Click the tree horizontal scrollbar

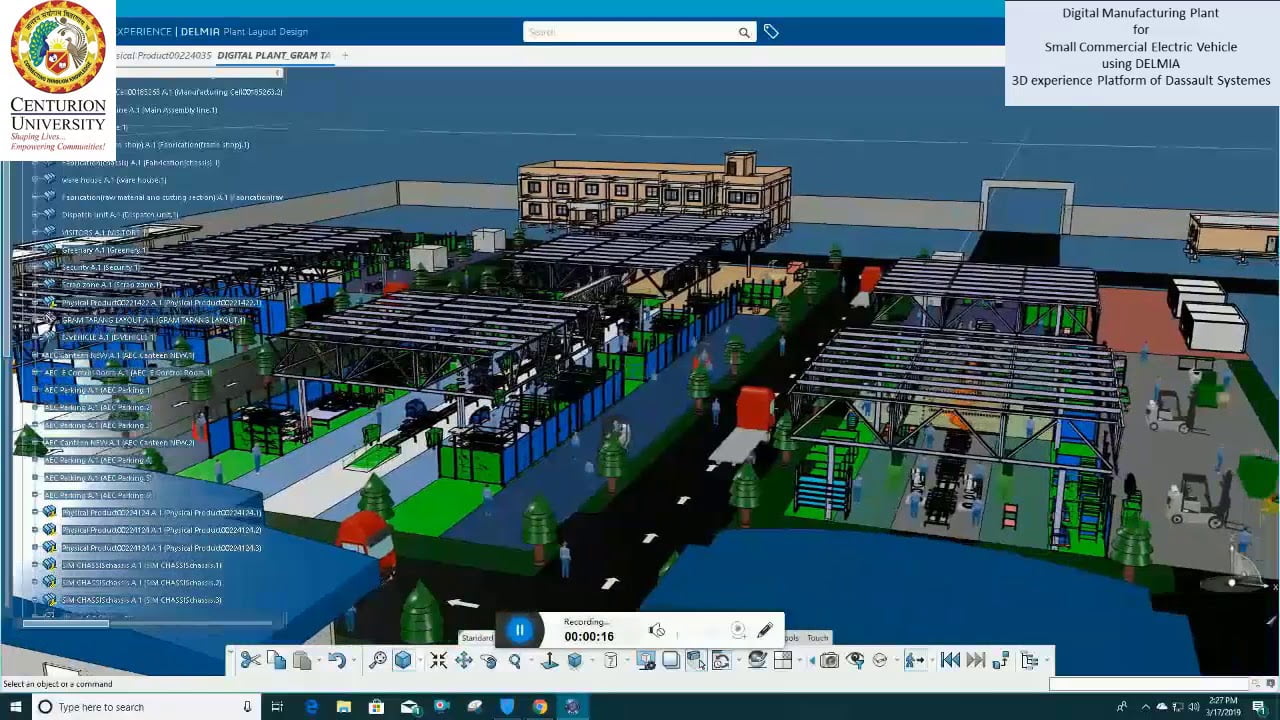click(x=65, y=623)
